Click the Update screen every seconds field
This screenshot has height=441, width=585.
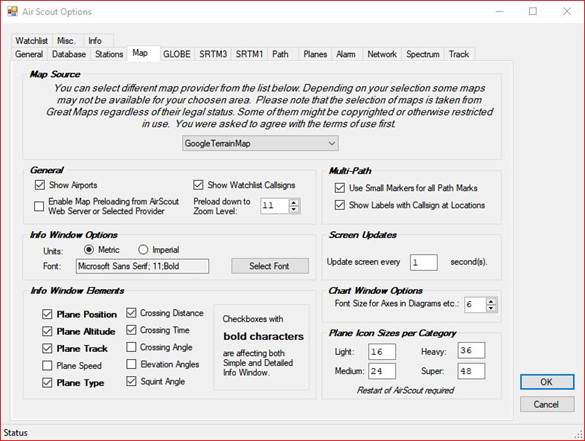pyautogui.click(x=423, y=262)
